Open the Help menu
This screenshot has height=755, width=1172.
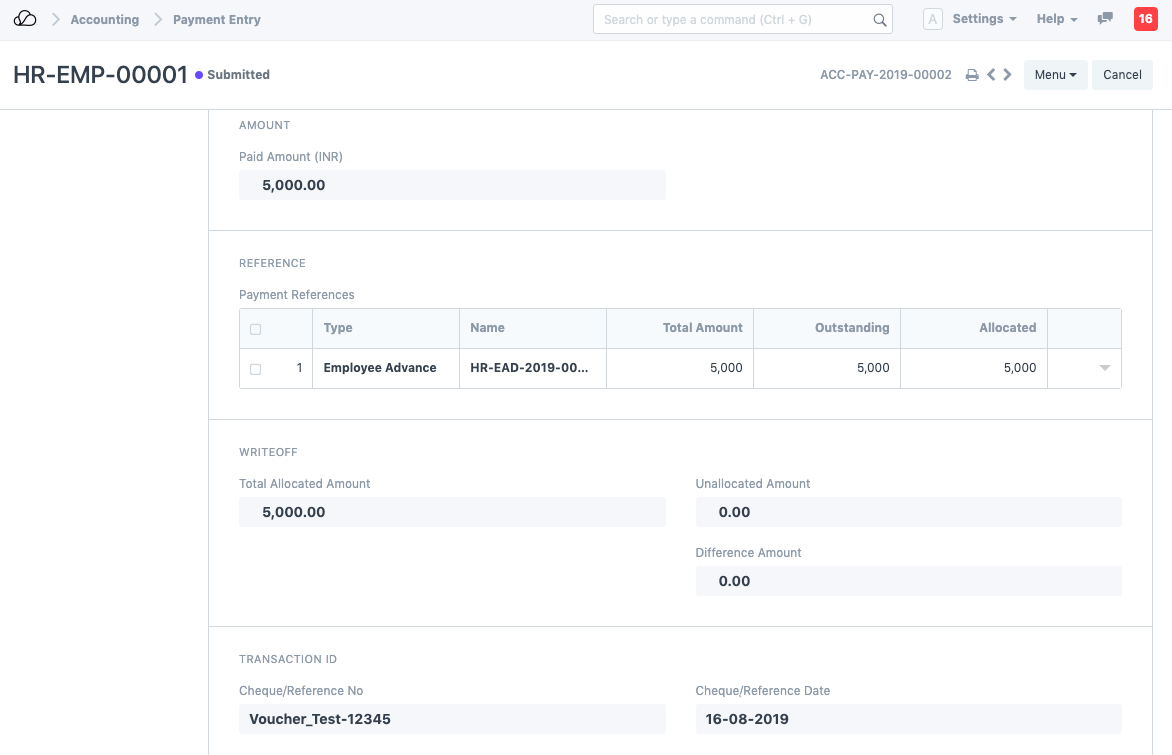(1056, 19)
